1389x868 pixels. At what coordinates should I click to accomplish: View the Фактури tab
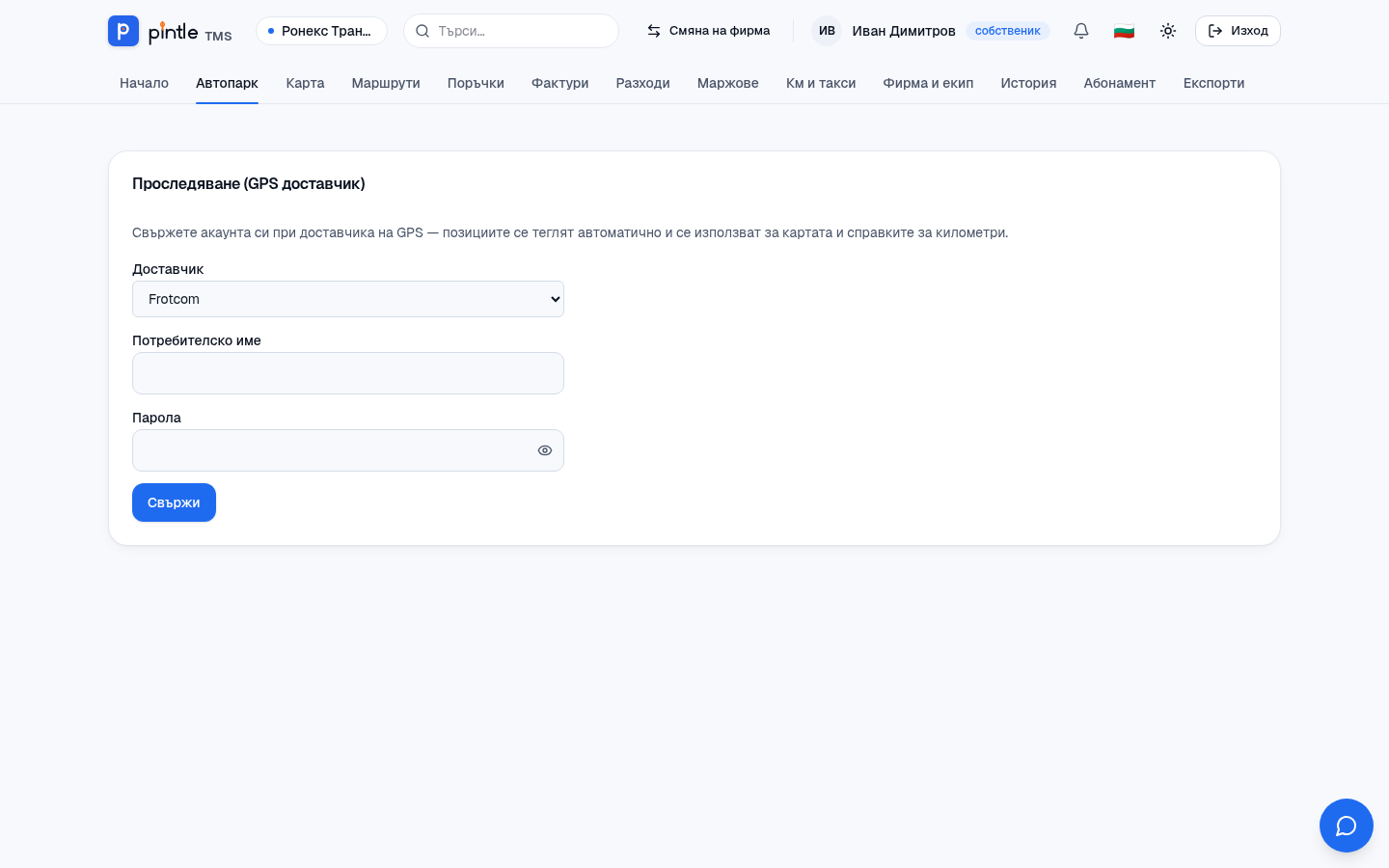pos(559,83)
